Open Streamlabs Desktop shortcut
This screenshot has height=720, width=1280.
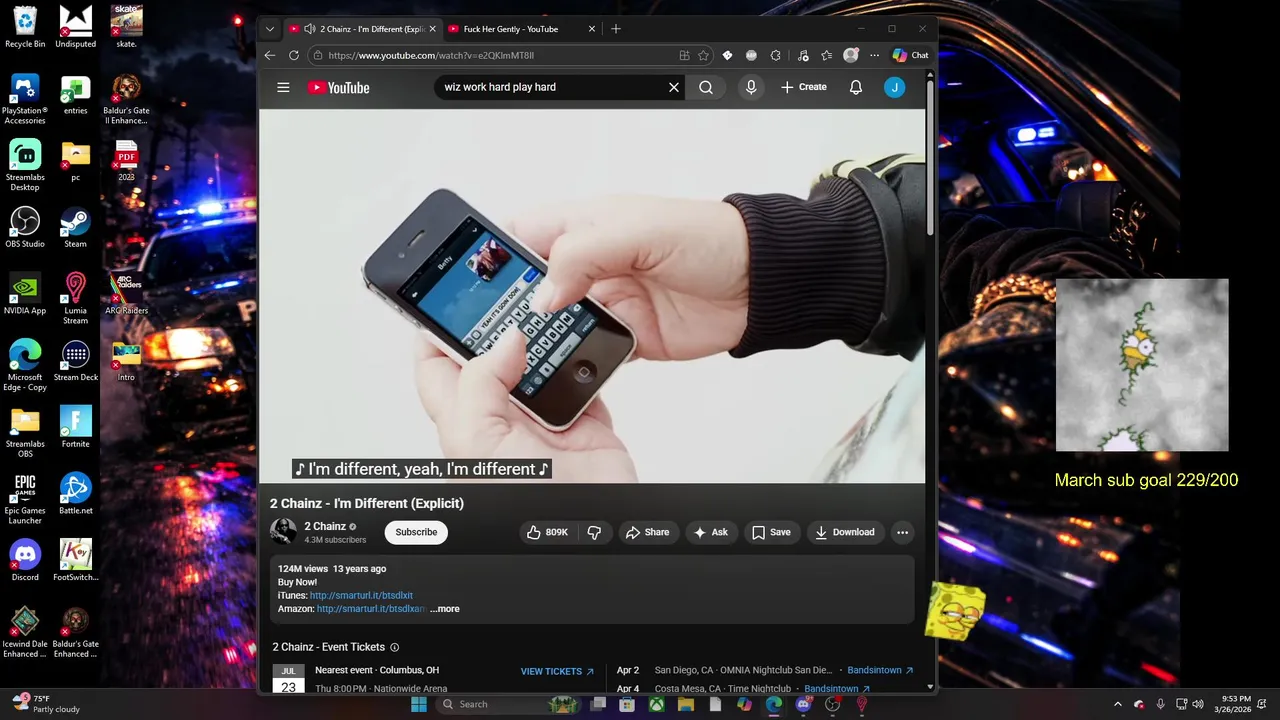click(25, 165)
